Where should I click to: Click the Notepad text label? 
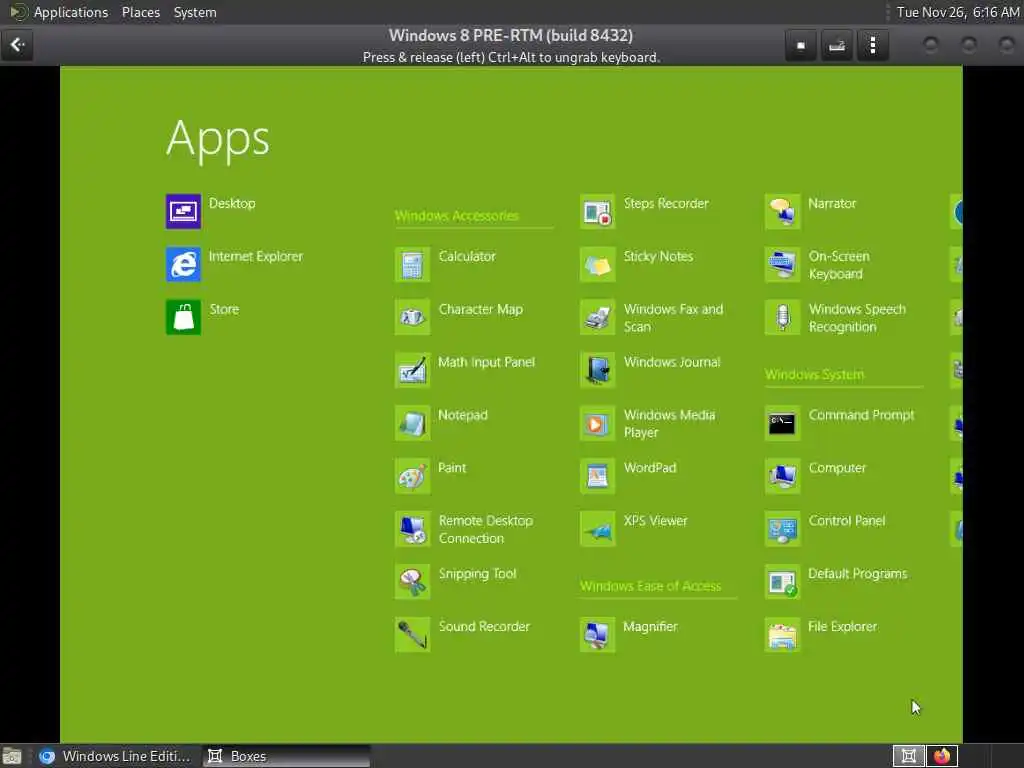(462, 415)
